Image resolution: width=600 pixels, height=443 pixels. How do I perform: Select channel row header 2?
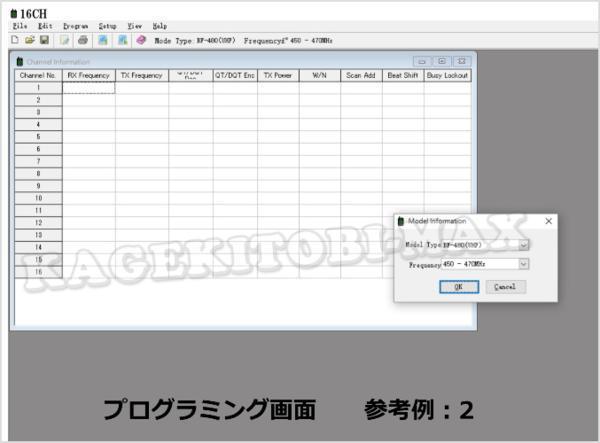(38, 100)
